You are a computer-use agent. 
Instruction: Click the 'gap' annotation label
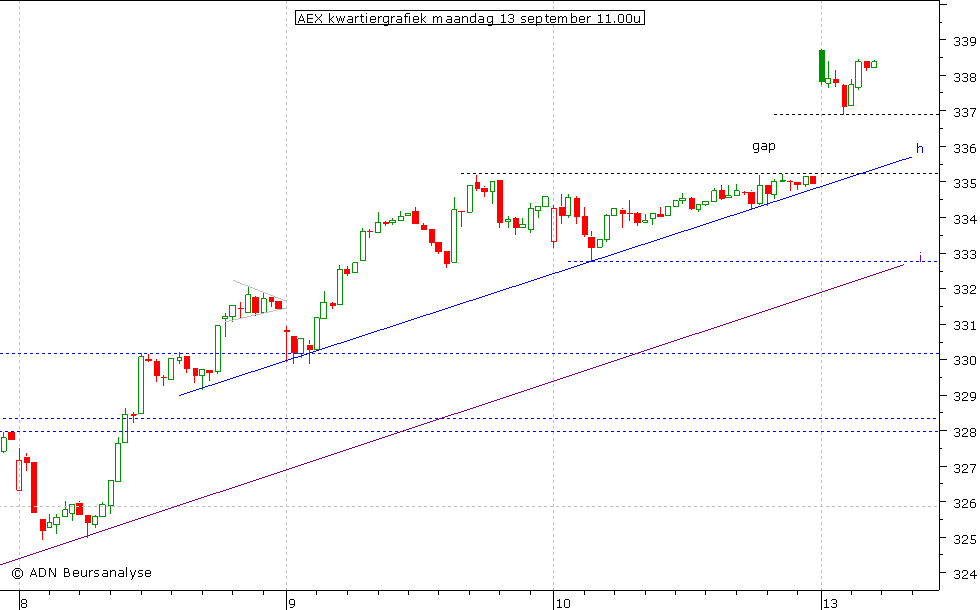763,147
